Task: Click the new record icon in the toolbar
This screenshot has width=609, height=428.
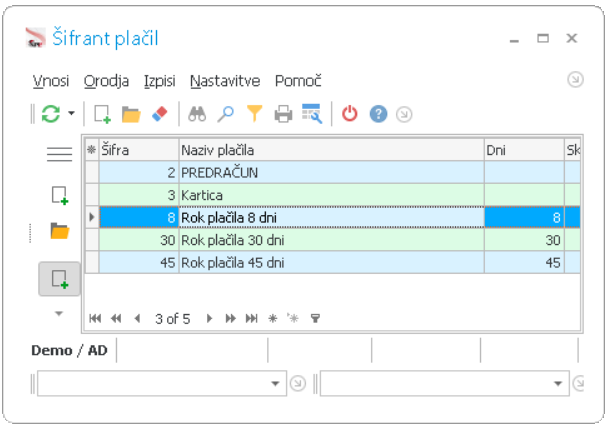Action: pyautogui.click(x=103, y=114)
